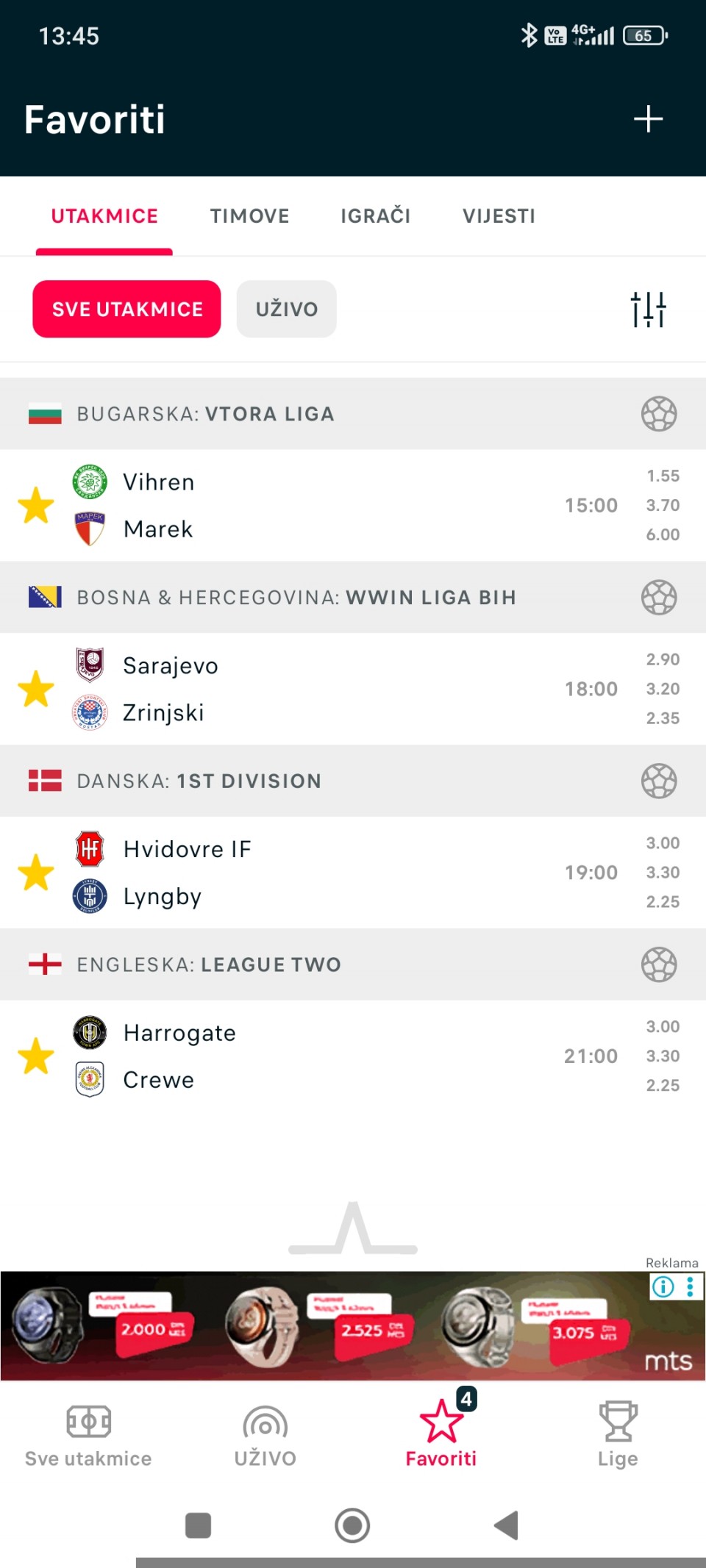Viewport: 706px width, 1568px height.
Task: Open ad options three-dot menu
Action: [690, 1286]
